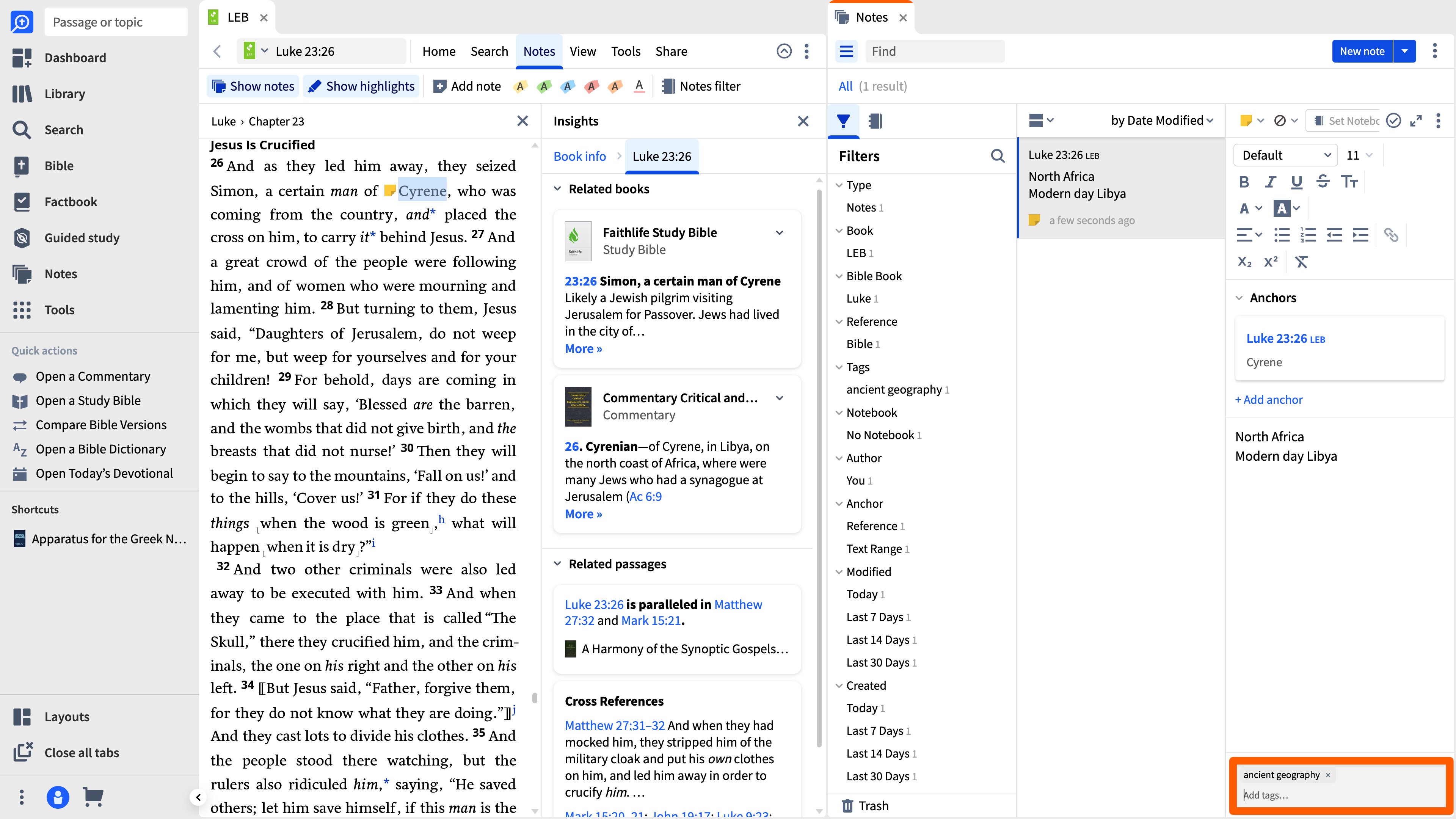Open the Notes panel hamburger menu

point(846,52)
